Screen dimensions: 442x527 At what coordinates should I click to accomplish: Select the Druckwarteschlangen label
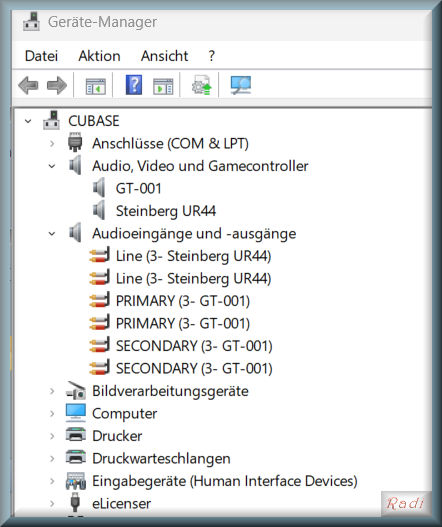[161, 458]
